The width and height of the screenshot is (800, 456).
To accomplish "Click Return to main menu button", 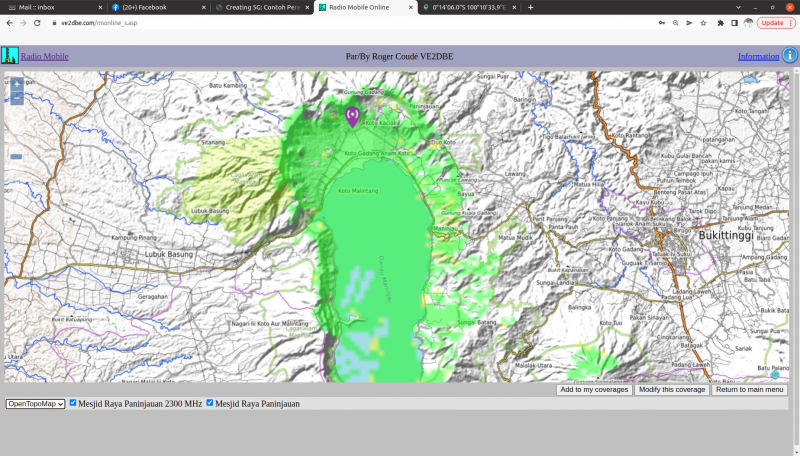I will click(x=750, y=390).
